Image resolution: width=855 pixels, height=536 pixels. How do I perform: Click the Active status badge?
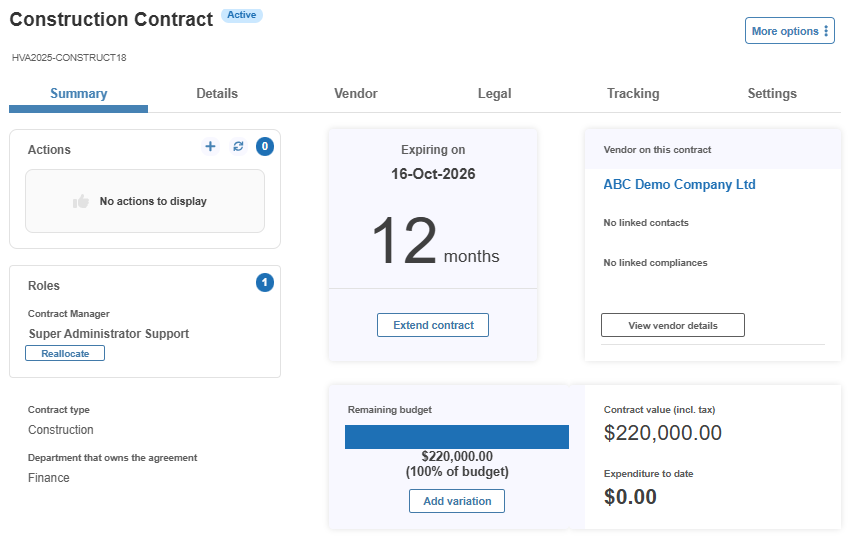point(242,15)
